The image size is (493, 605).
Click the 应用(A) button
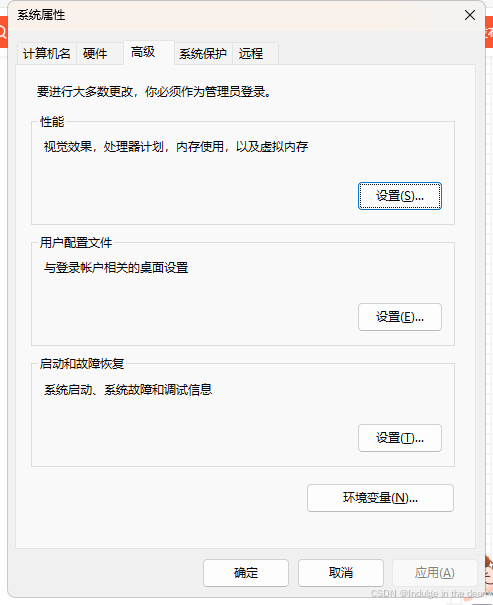pyautogui.click(x=435, y=573)
